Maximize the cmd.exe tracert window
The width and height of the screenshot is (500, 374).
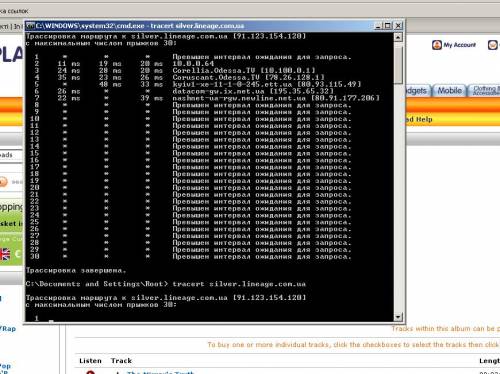pyautogui.click(x=388, y=26)
